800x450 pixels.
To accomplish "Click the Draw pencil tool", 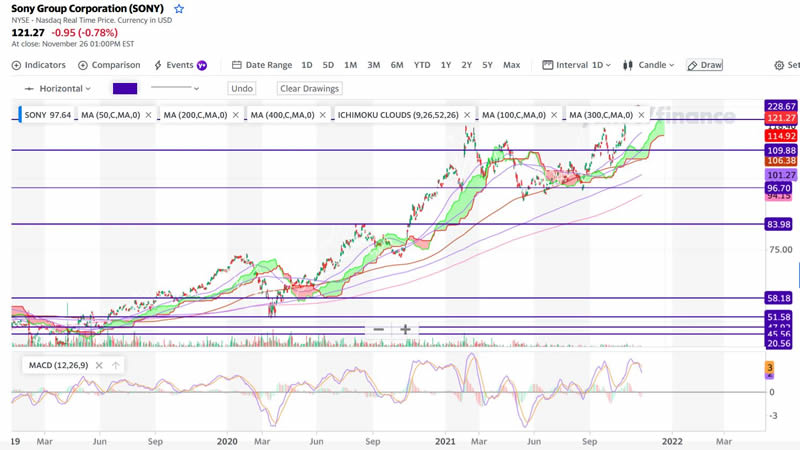I will (704, 65).
